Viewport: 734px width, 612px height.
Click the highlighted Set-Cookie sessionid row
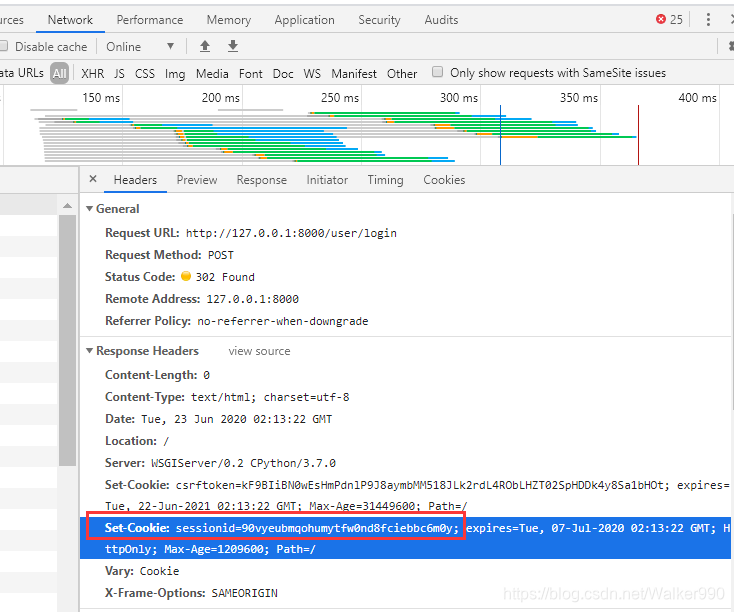tap(405, 538)
